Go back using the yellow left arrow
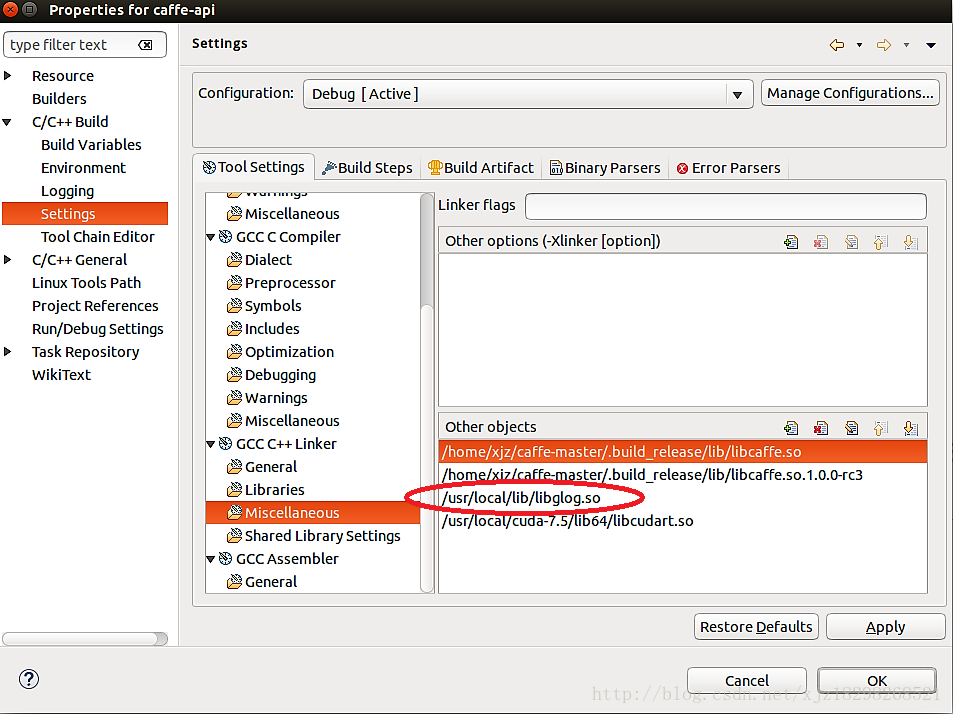Screen dimensions: 953x714 click(837, 45)
